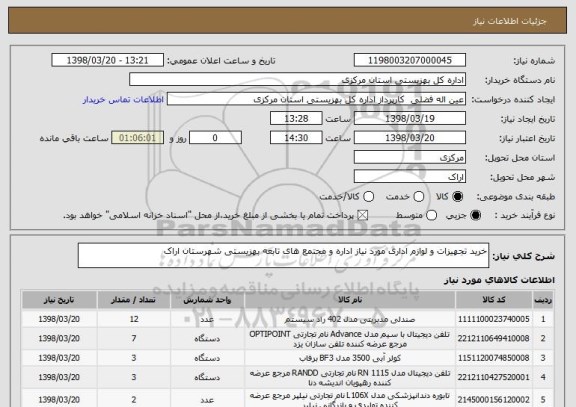Click the 'ردیف' column header
576x407 pixels.
[543, 300]
